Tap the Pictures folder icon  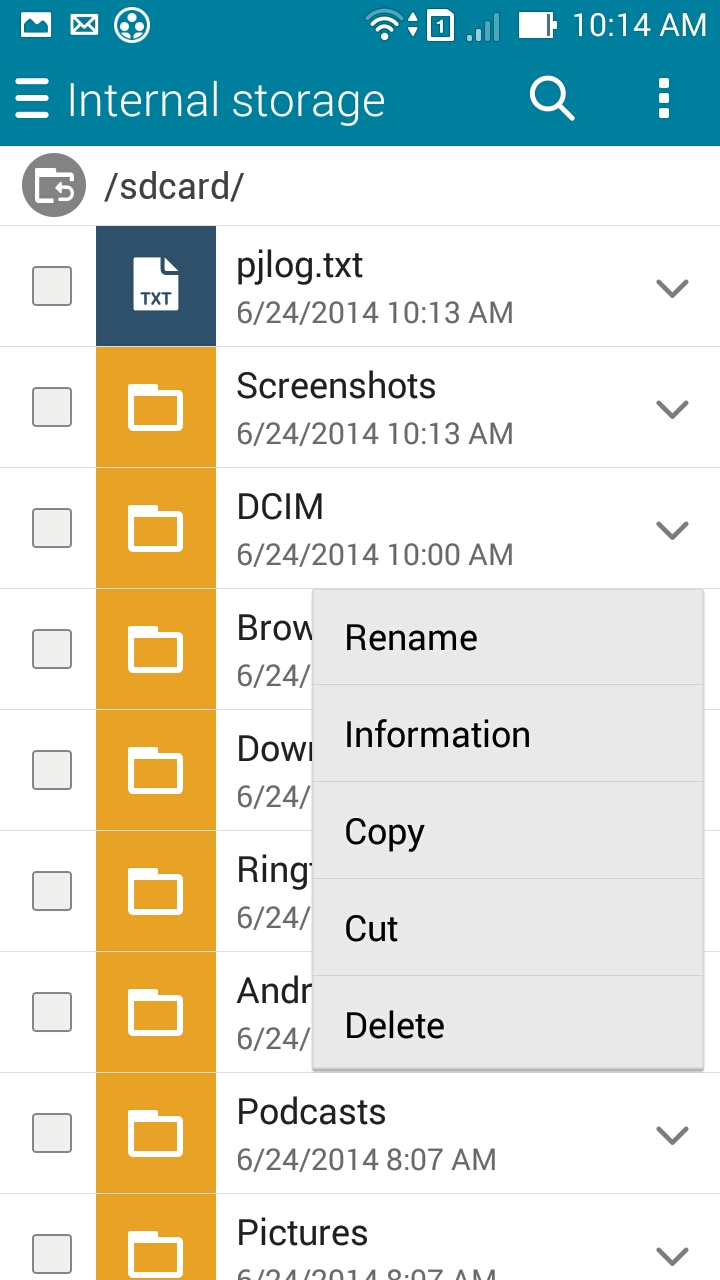tap(156, 1237)
